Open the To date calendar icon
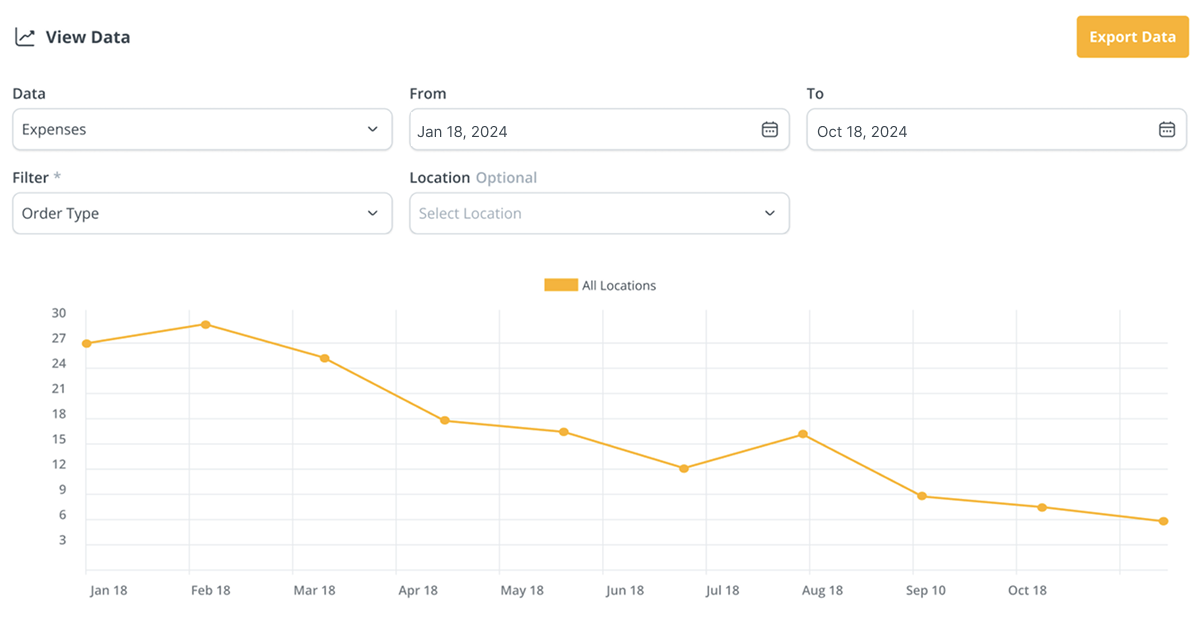 coord(1166,130)
